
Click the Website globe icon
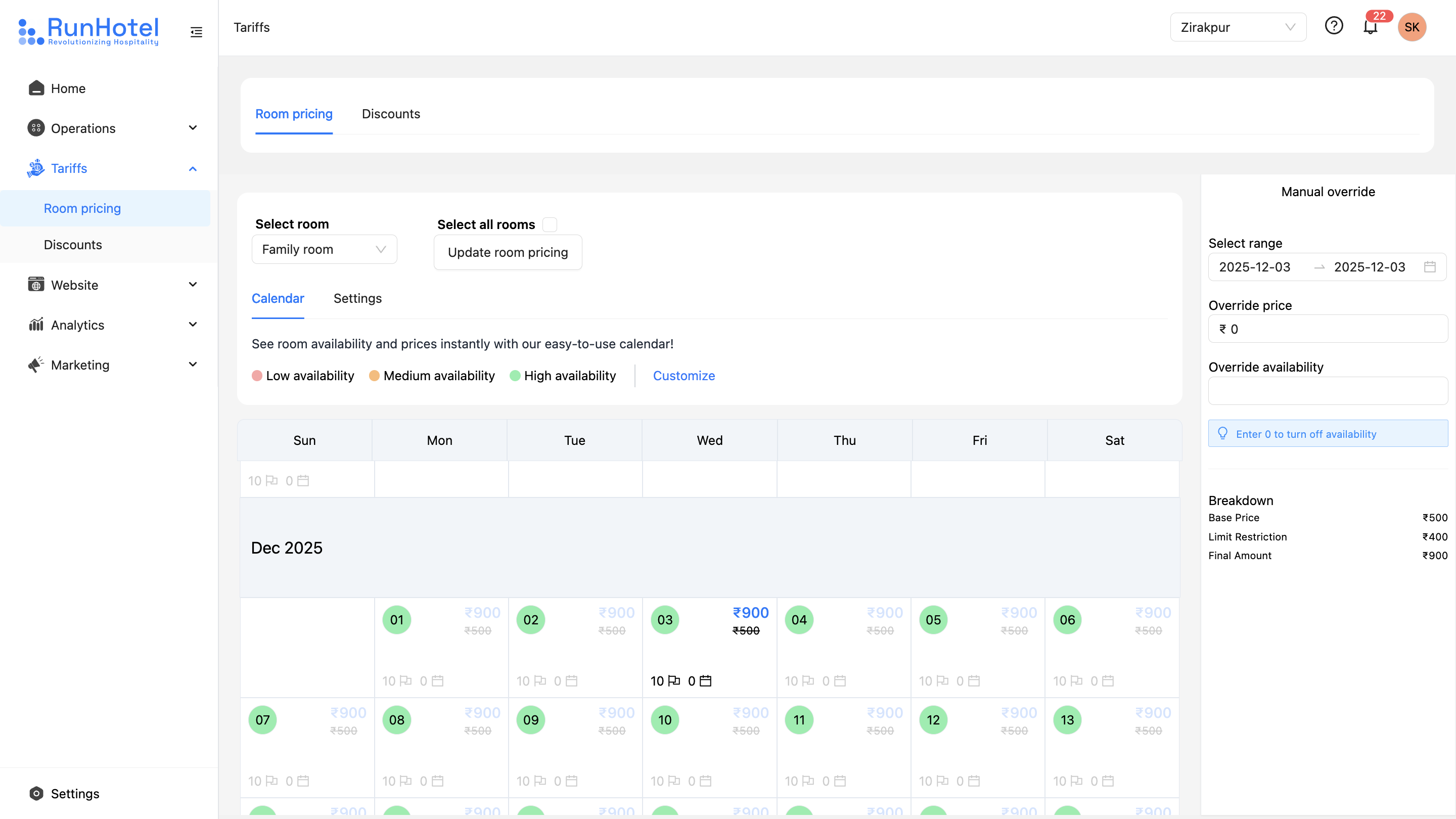[x=36, y=284]
